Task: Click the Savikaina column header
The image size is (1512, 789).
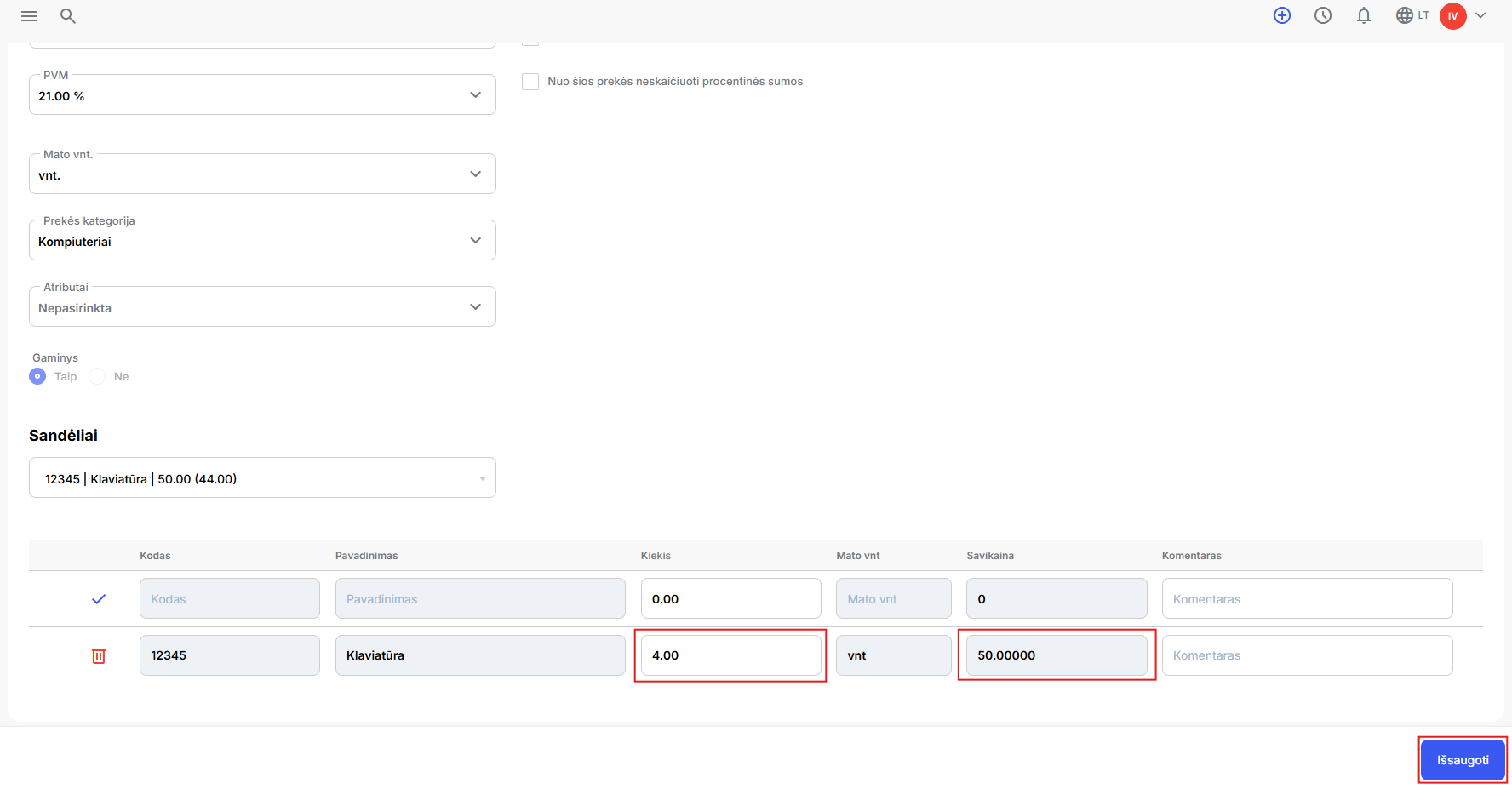Action: [990, 556]
